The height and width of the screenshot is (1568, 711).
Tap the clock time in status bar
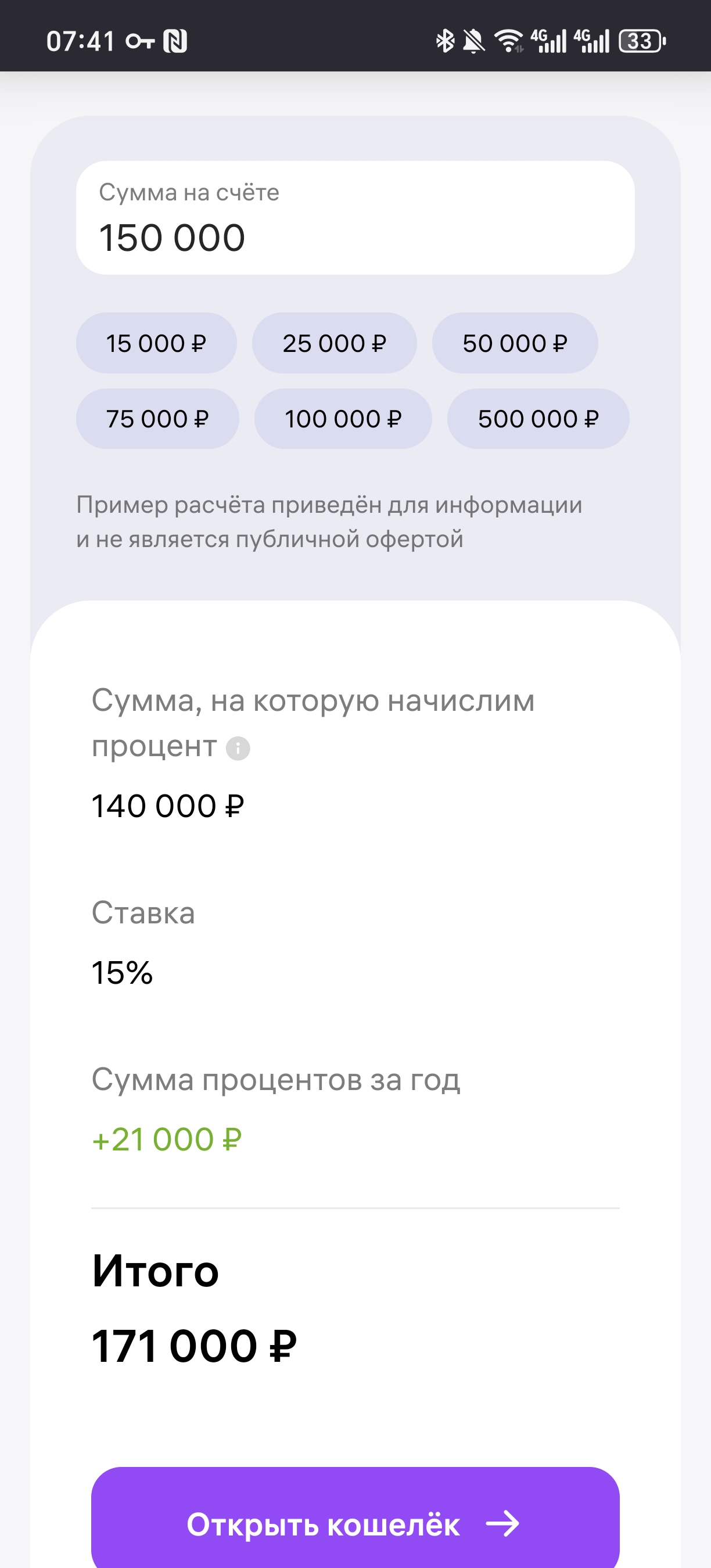click(x=80, y=41)
